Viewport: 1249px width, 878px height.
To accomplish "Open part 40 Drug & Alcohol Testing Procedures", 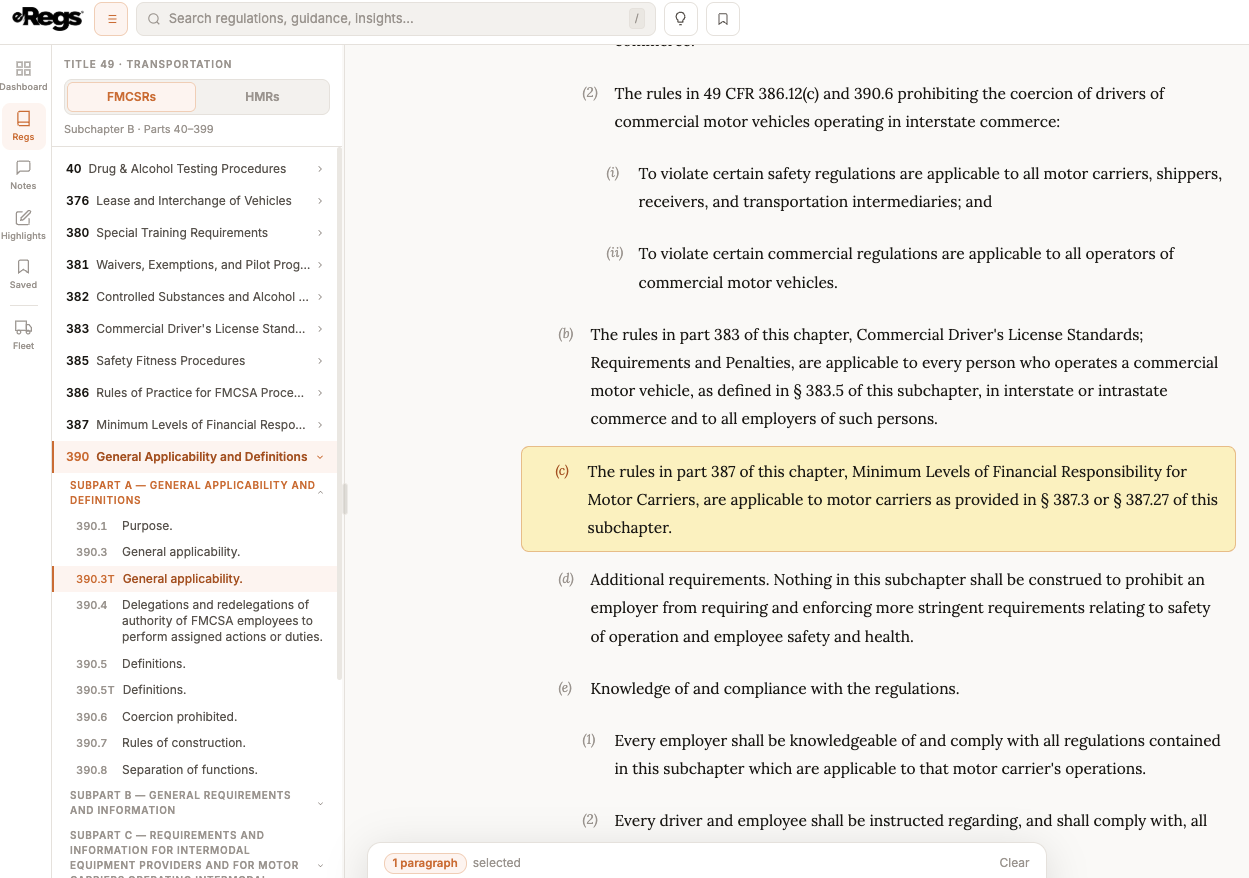I will [194, 169].
